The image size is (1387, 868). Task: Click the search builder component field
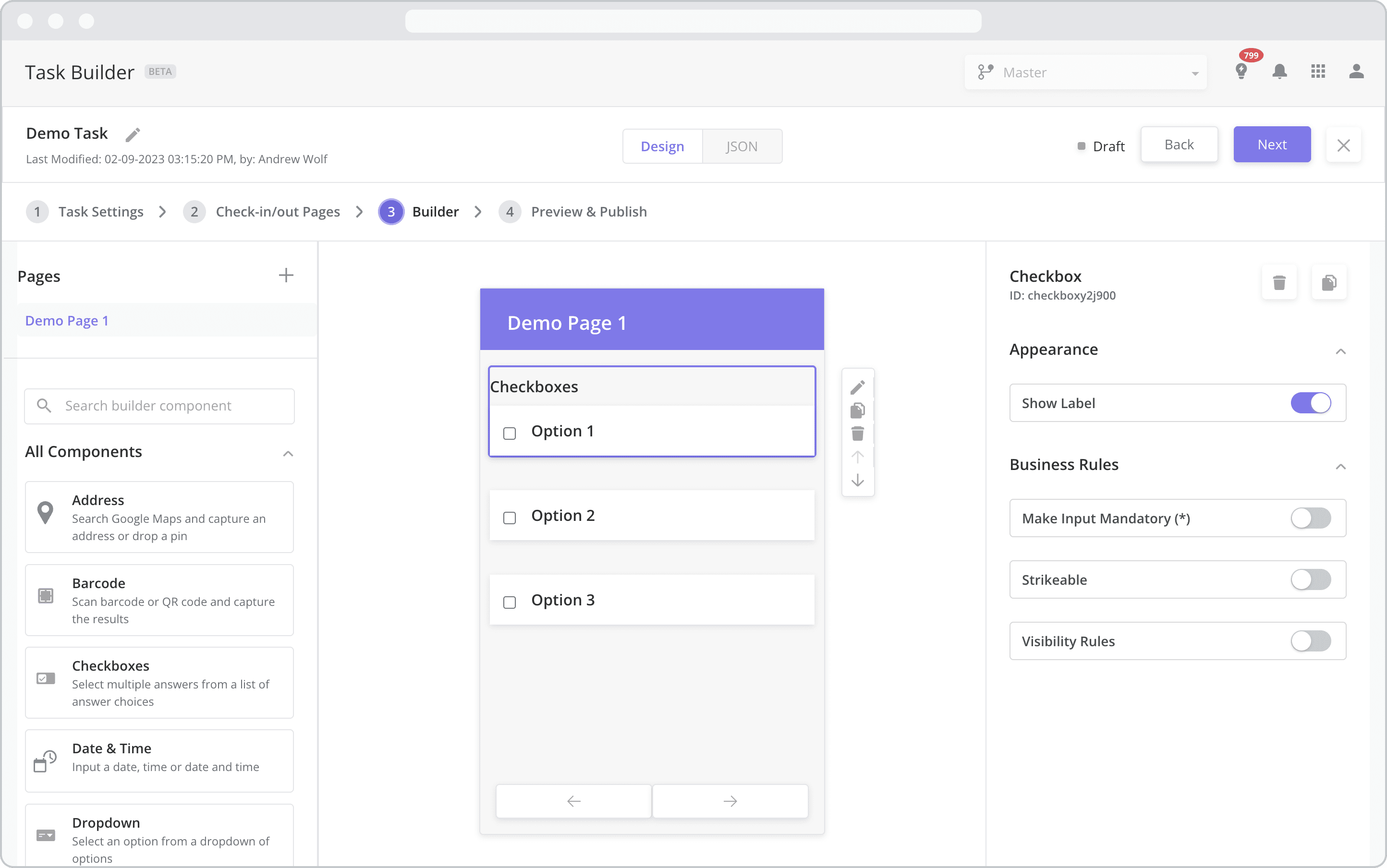click(159, 405)
